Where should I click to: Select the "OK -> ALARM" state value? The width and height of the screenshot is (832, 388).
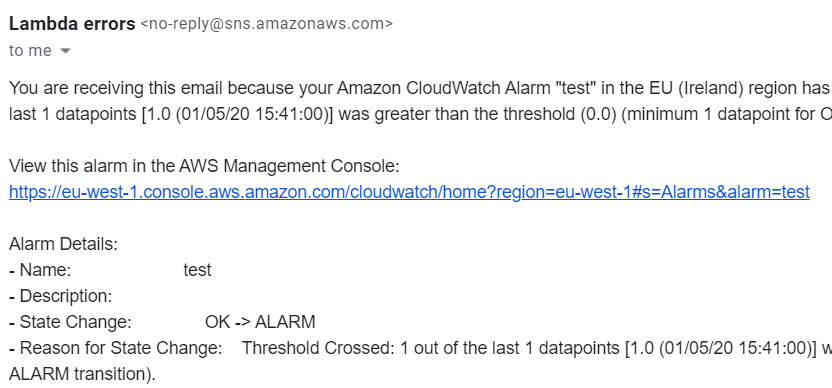(x=260, y=322)
